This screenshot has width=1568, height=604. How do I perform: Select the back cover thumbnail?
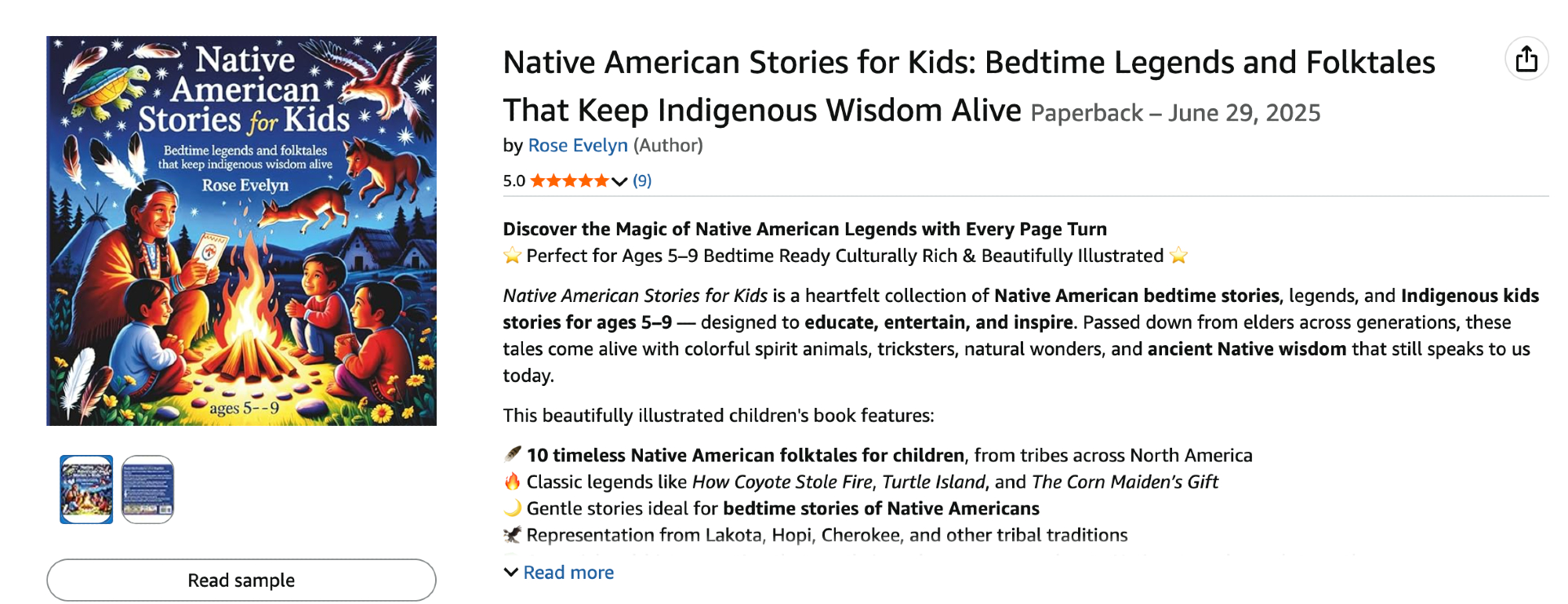(x=147, y=489)
